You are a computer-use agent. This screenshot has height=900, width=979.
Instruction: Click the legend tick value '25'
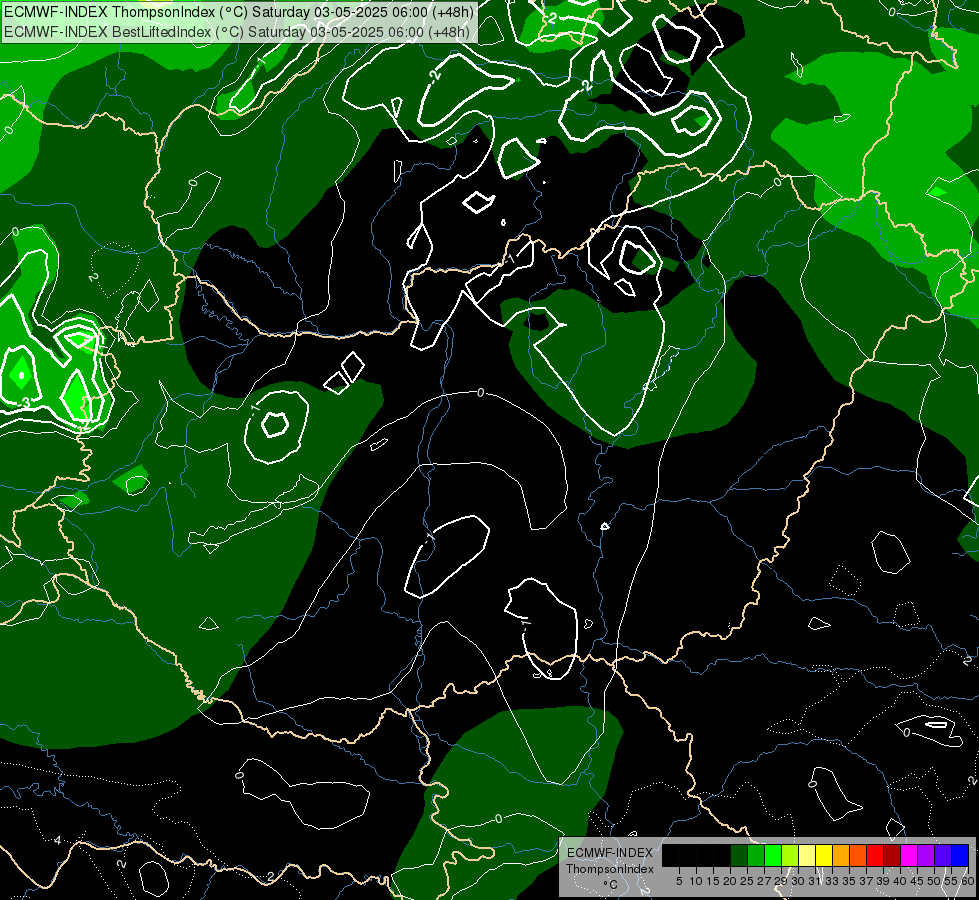pos(747,881)
